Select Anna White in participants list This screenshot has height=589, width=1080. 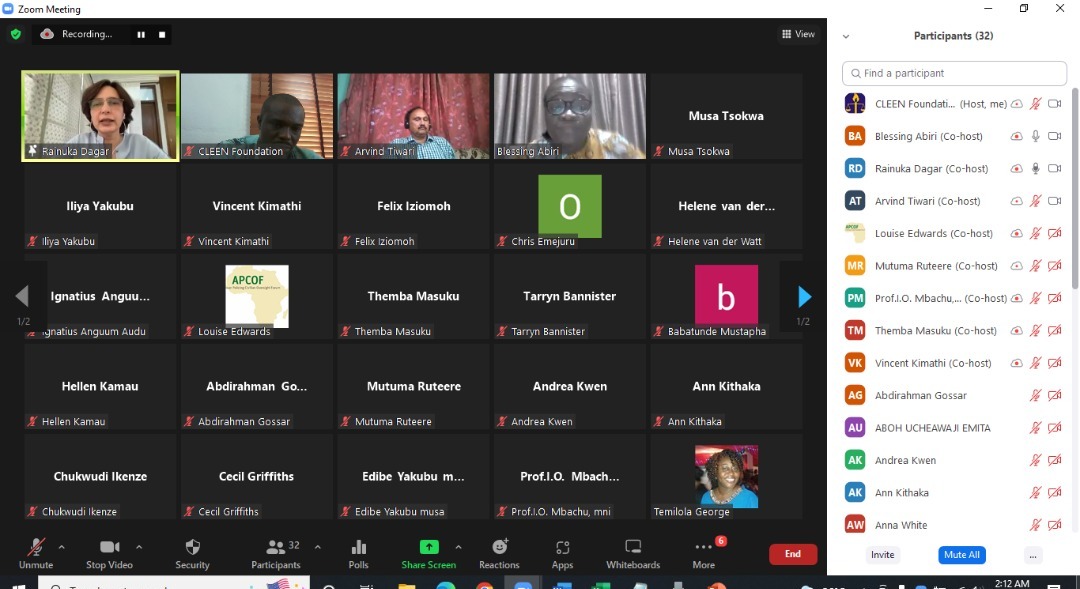tap(954, 525)
